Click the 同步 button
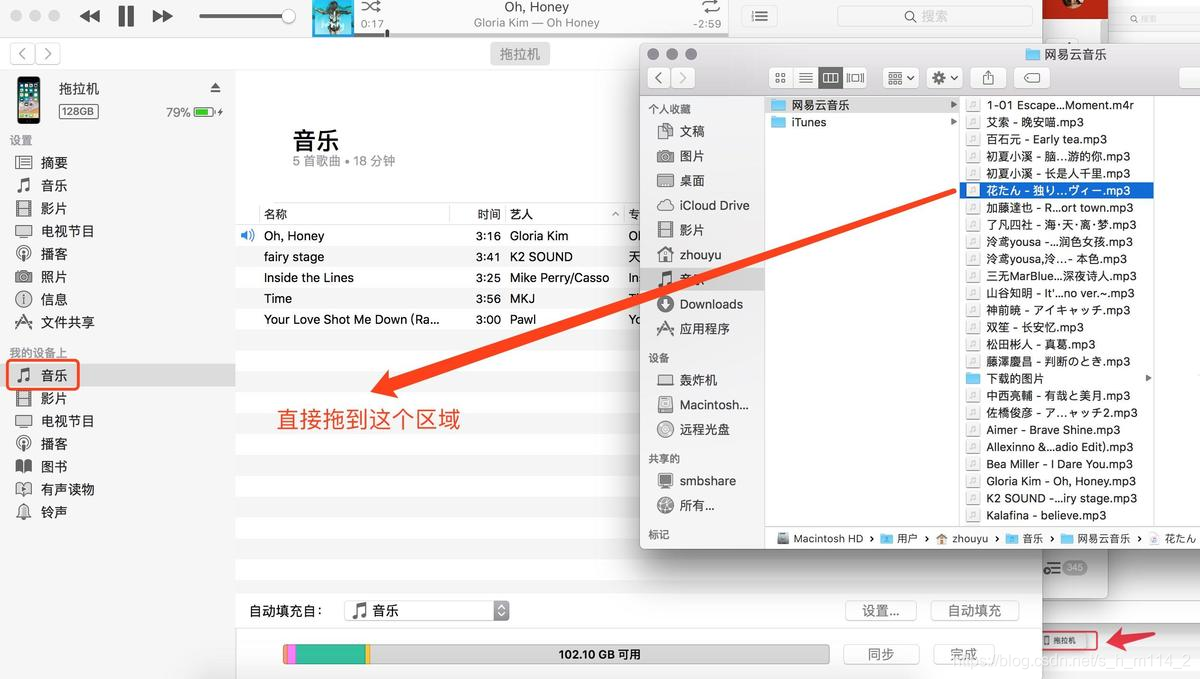The width and height of the screenshot is (1200, 679). pos(881,654)
